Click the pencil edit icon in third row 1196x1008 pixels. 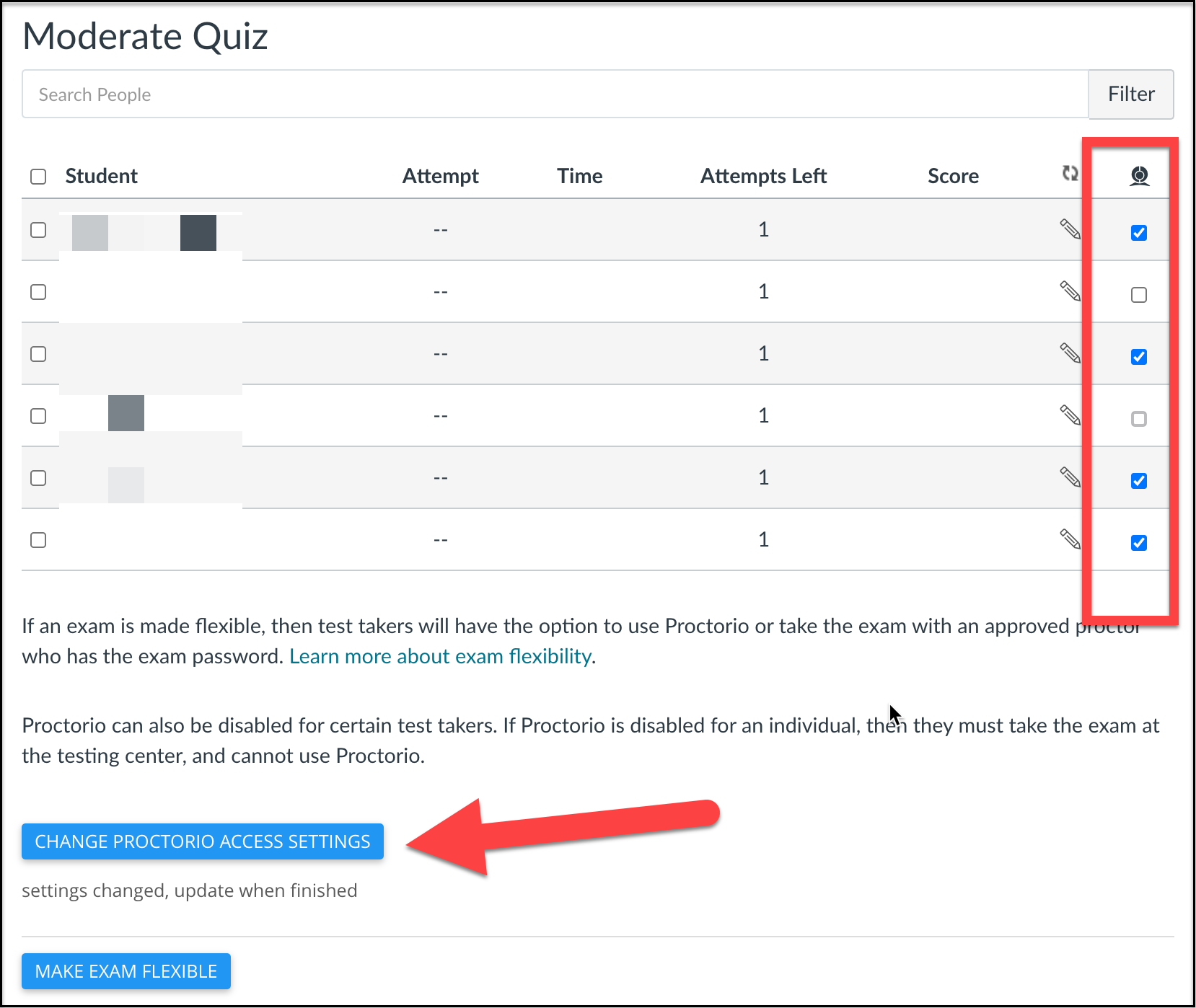coord(1070,353)
